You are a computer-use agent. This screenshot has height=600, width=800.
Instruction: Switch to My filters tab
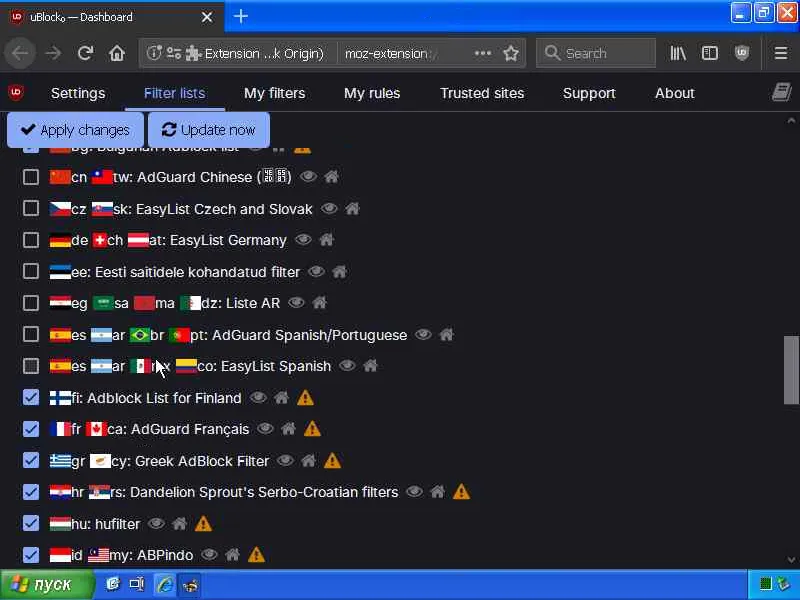pyautogui.click(x=274, y=93)
